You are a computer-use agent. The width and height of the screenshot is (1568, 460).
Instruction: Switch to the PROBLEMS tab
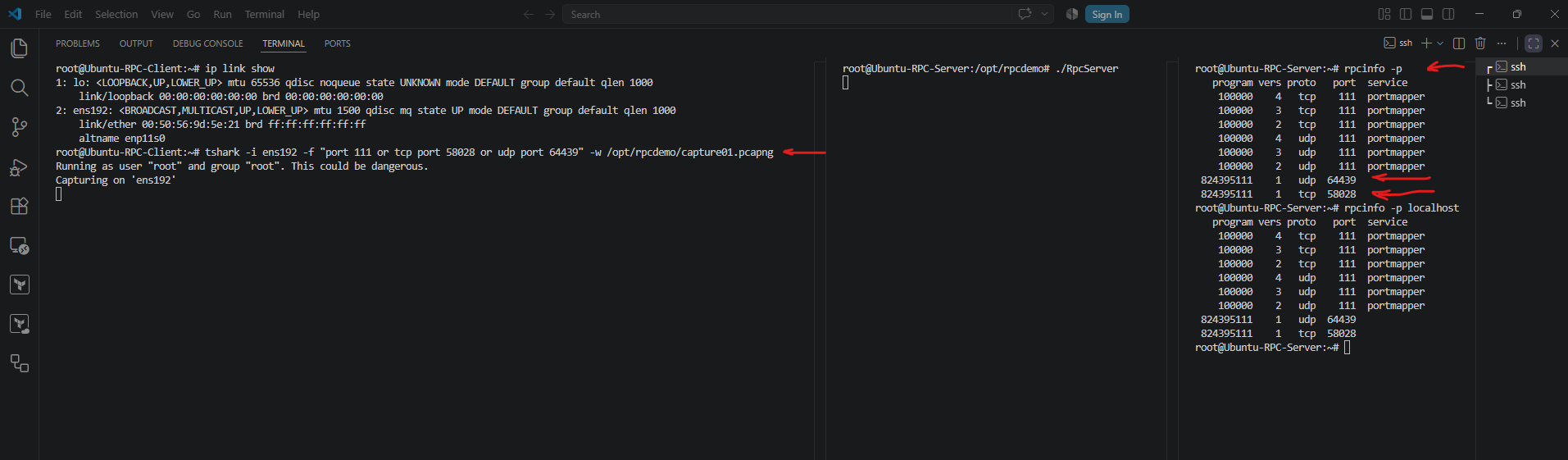[78, 43]
